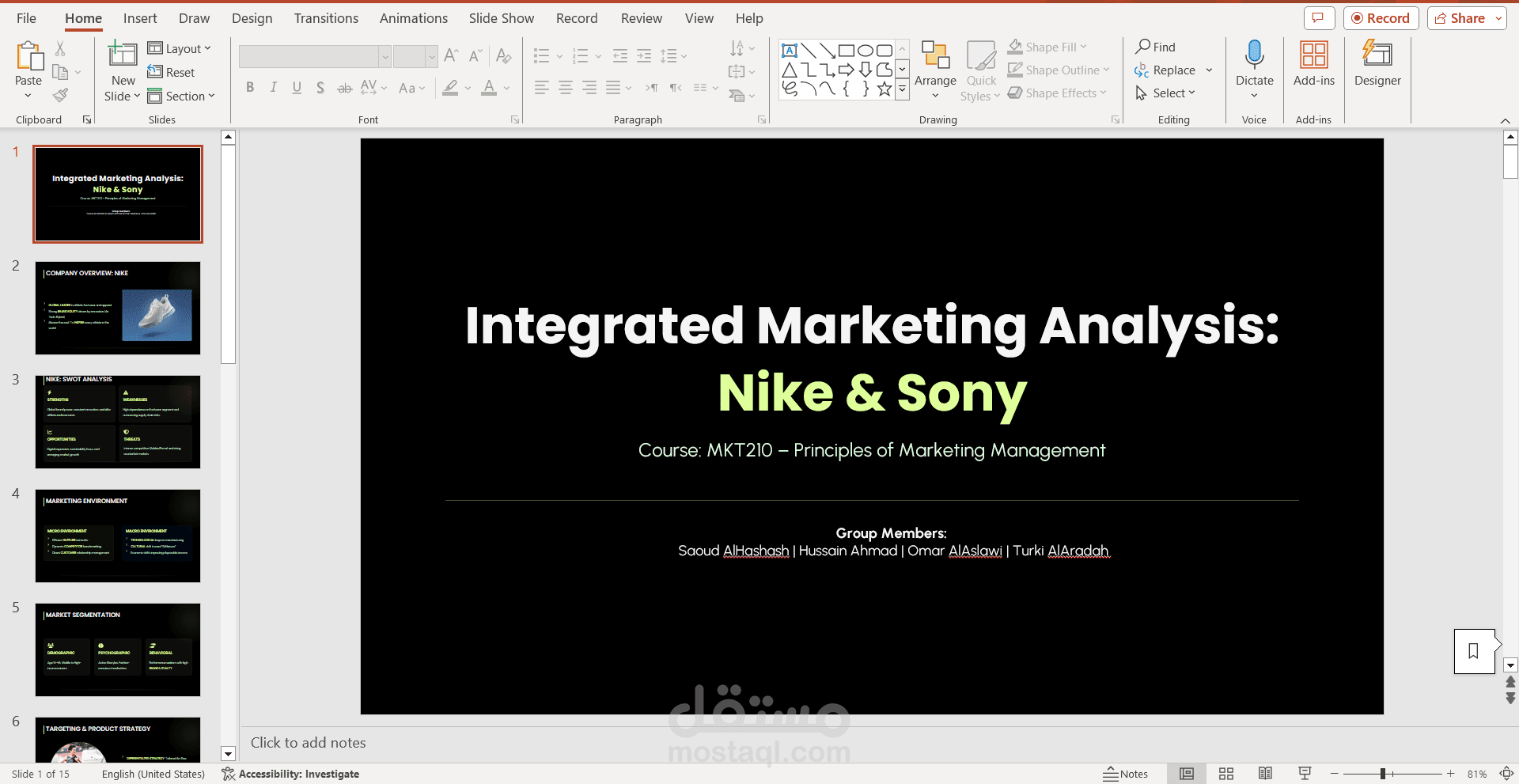Open the Arrange menu
1519x784 pixels.
[x=935, y=70]
